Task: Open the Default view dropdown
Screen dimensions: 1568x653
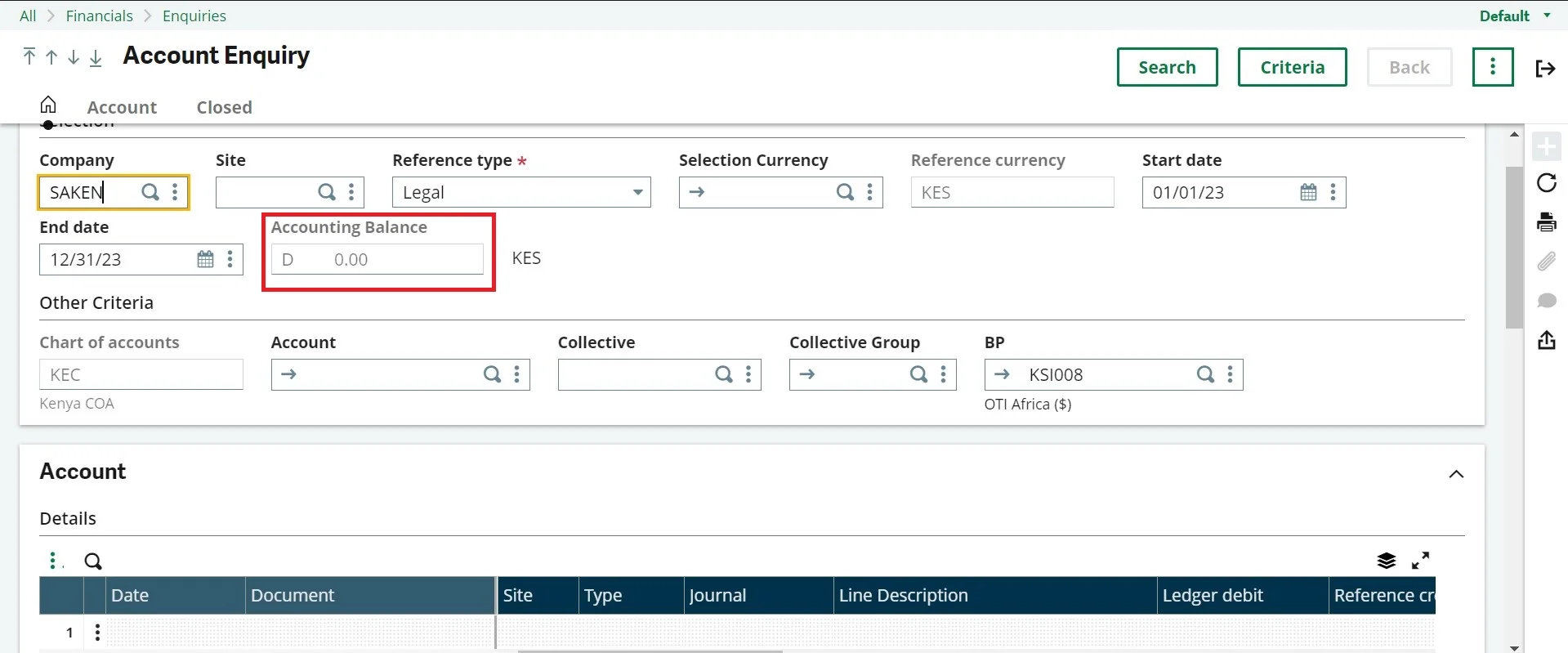Action: point(1515,16)
